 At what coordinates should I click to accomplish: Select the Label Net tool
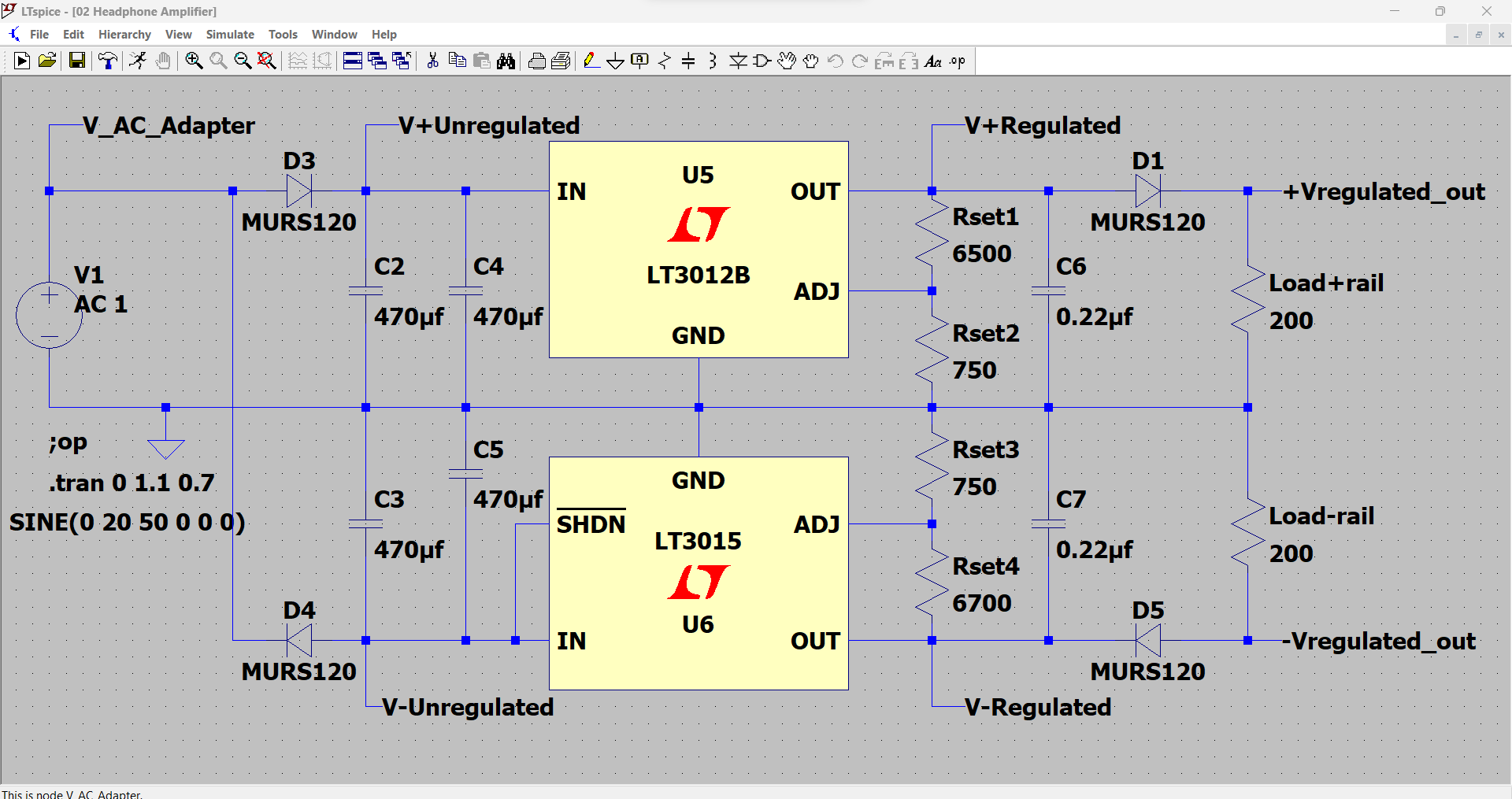(x=640, y=61)
